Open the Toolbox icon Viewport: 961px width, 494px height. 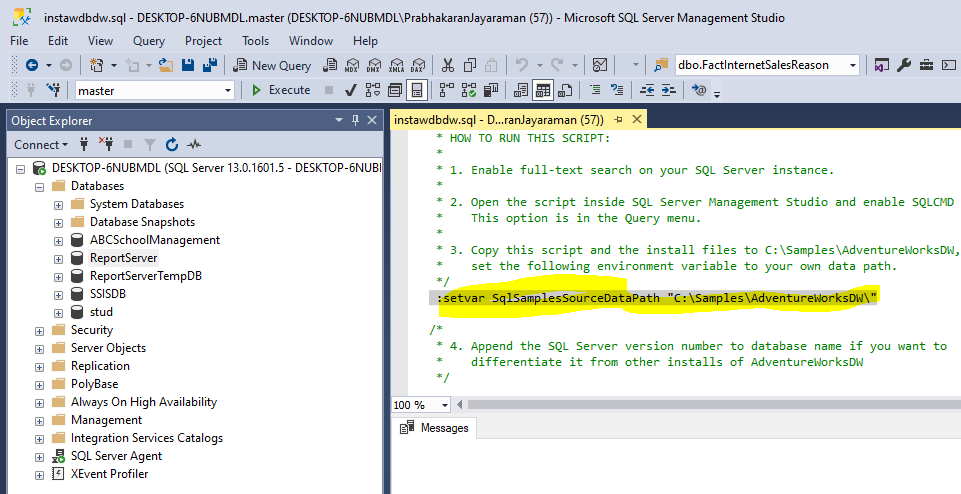927,65
